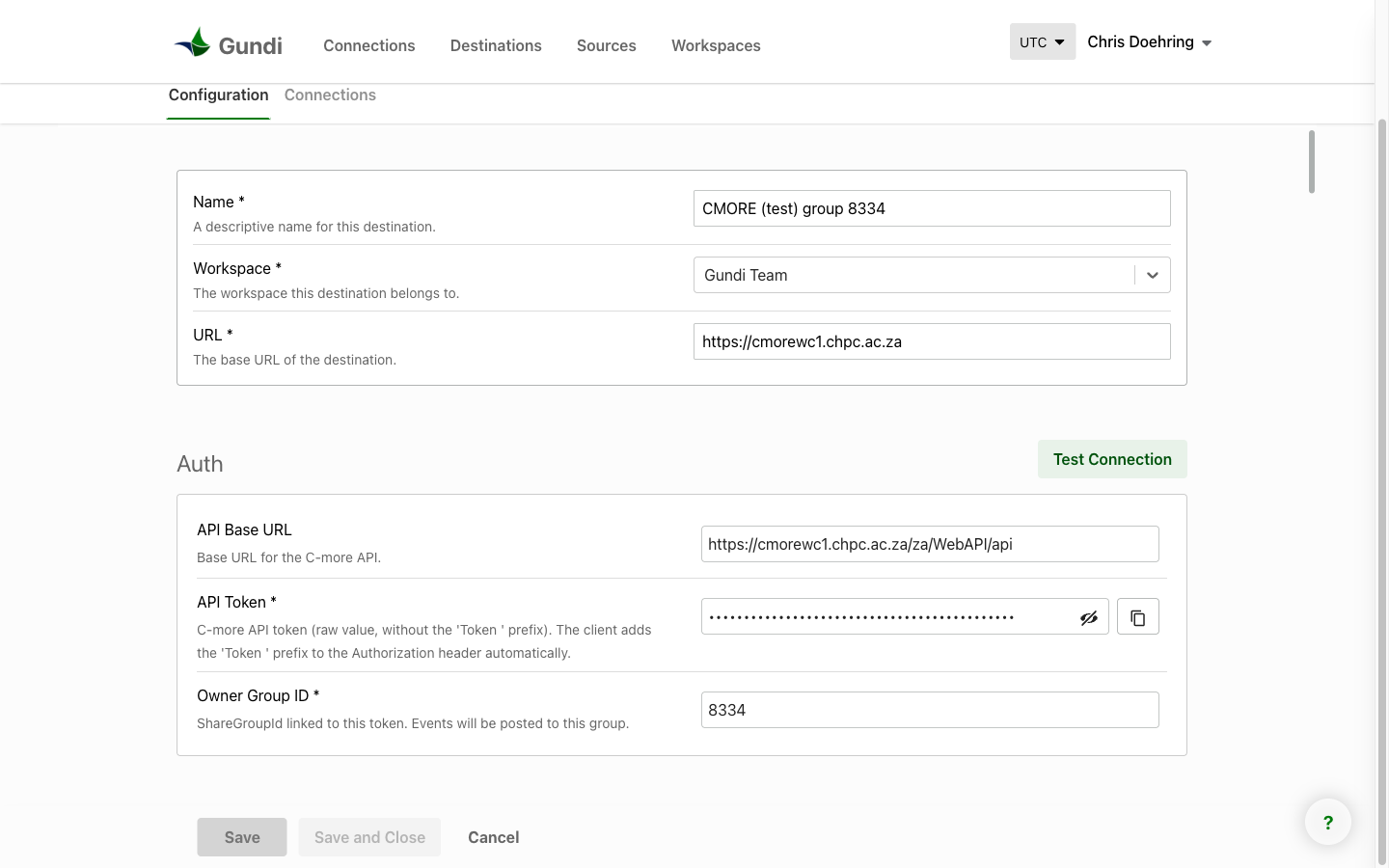Viewport: 1389px width, 868px height.
Task: Click the 'Workspace *' label
Action: click(x=237, y=268)
